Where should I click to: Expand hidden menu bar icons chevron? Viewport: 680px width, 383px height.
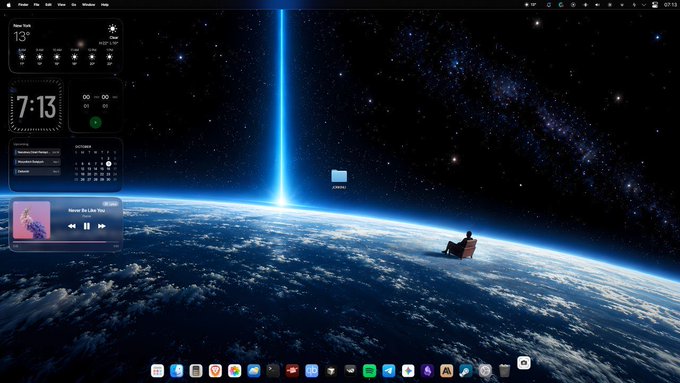tap(644, 5)
